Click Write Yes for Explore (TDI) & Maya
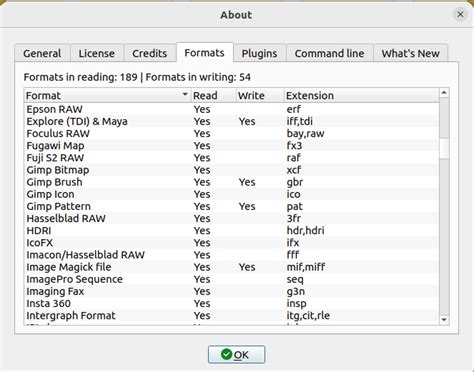Viewport: 474px width, 372px height. click(247, 121)
